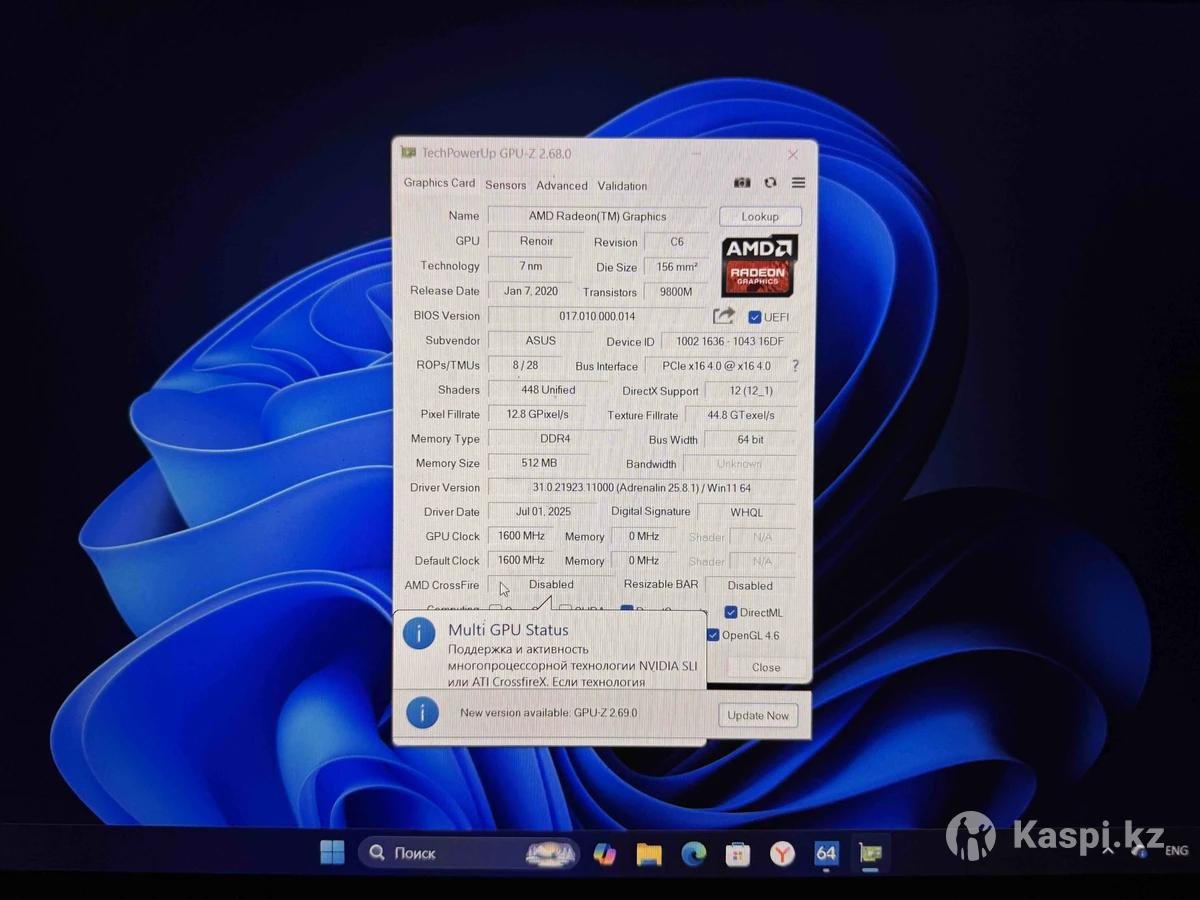The image size is (1200, 900).
Task: Switch to the Sensors tab
Action: coord(505,185)
